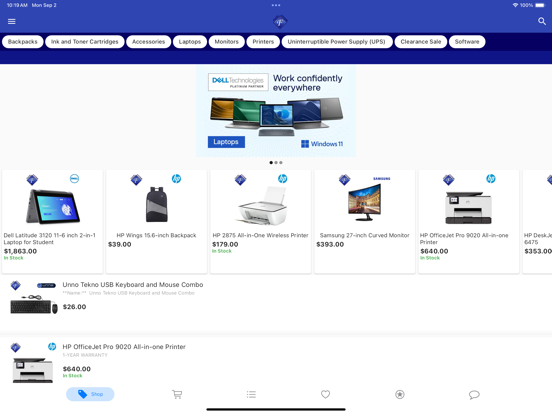
Task: Select the Accessories category chip
Action: (x=149, y=42)
